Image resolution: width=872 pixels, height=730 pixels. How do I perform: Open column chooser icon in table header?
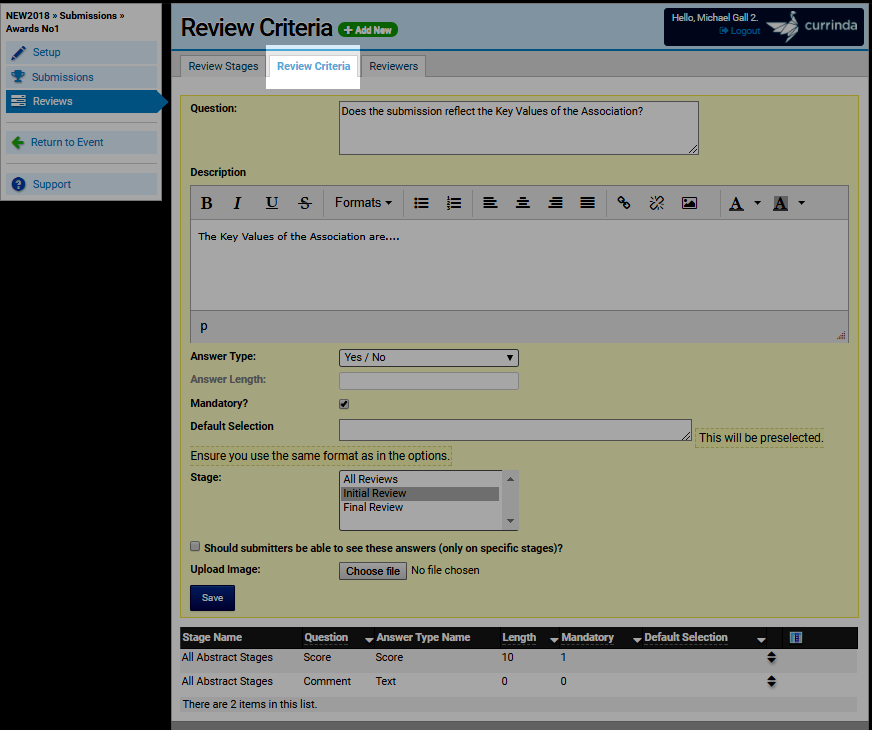[796, 637]
